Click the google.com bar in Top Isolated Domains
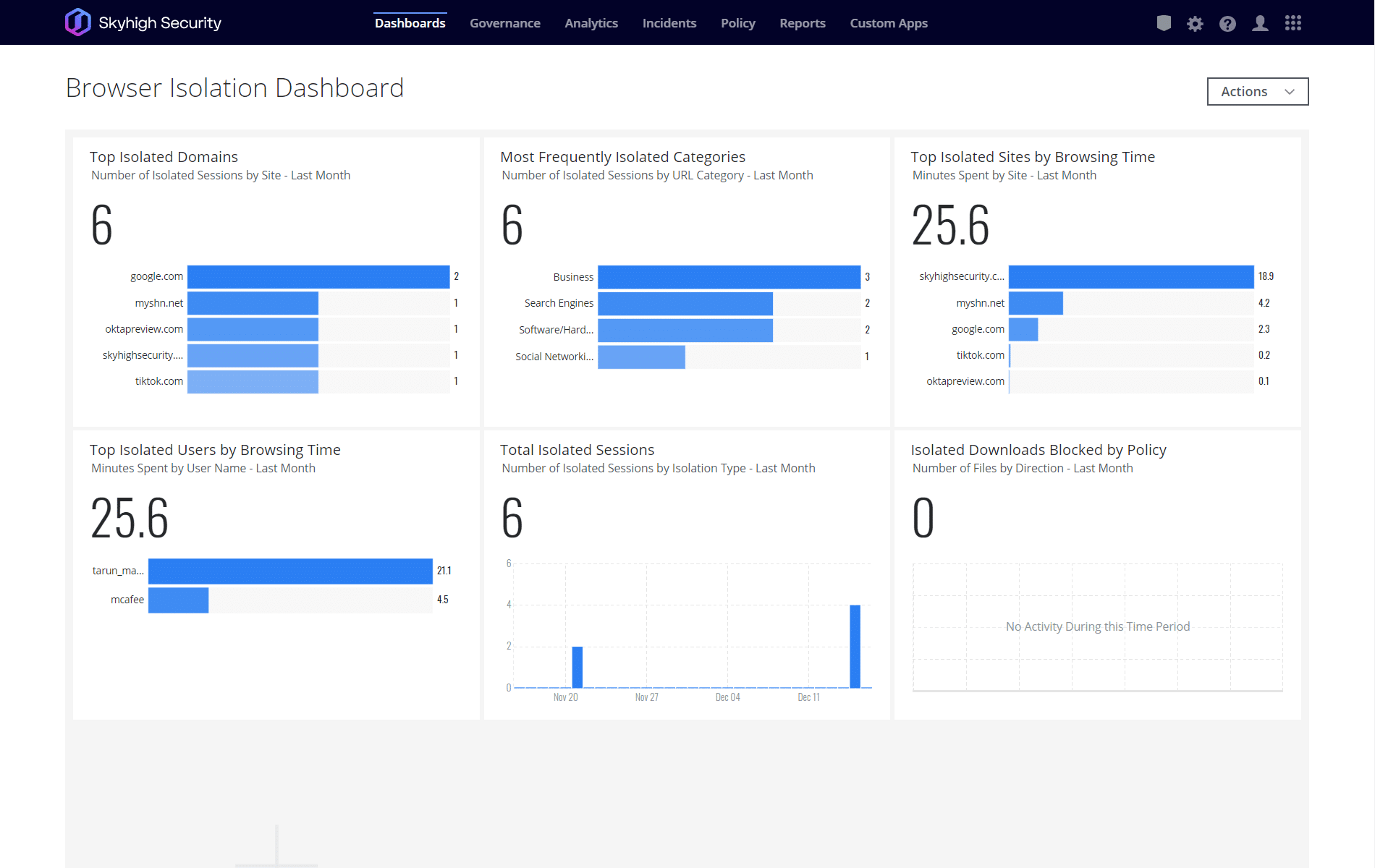The width and height of the screenshot is (1375, 868). [x=318, y=276]
